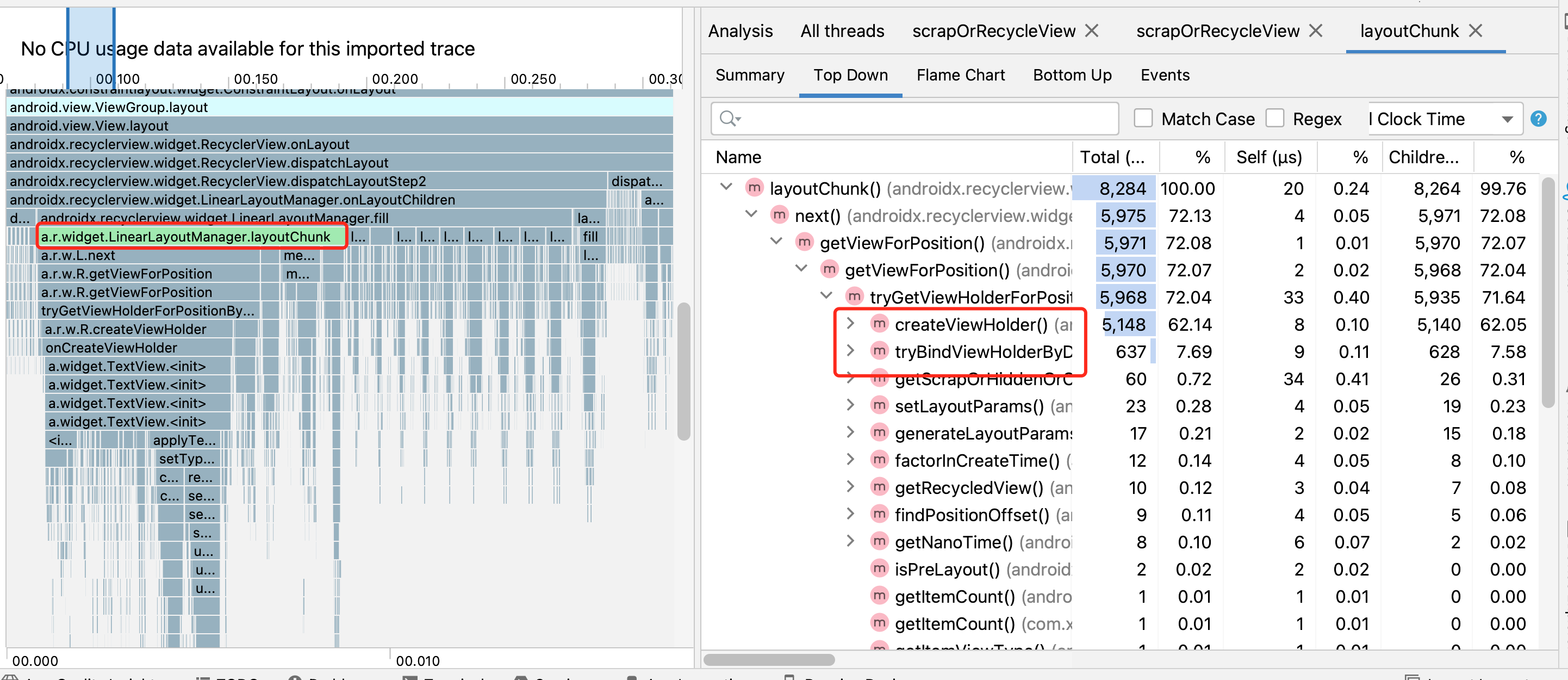Image resolution: width=1568 pixels, height=680 pixels.
Task: Sort by the Self (µs) column header
Action: point(1268,157)
